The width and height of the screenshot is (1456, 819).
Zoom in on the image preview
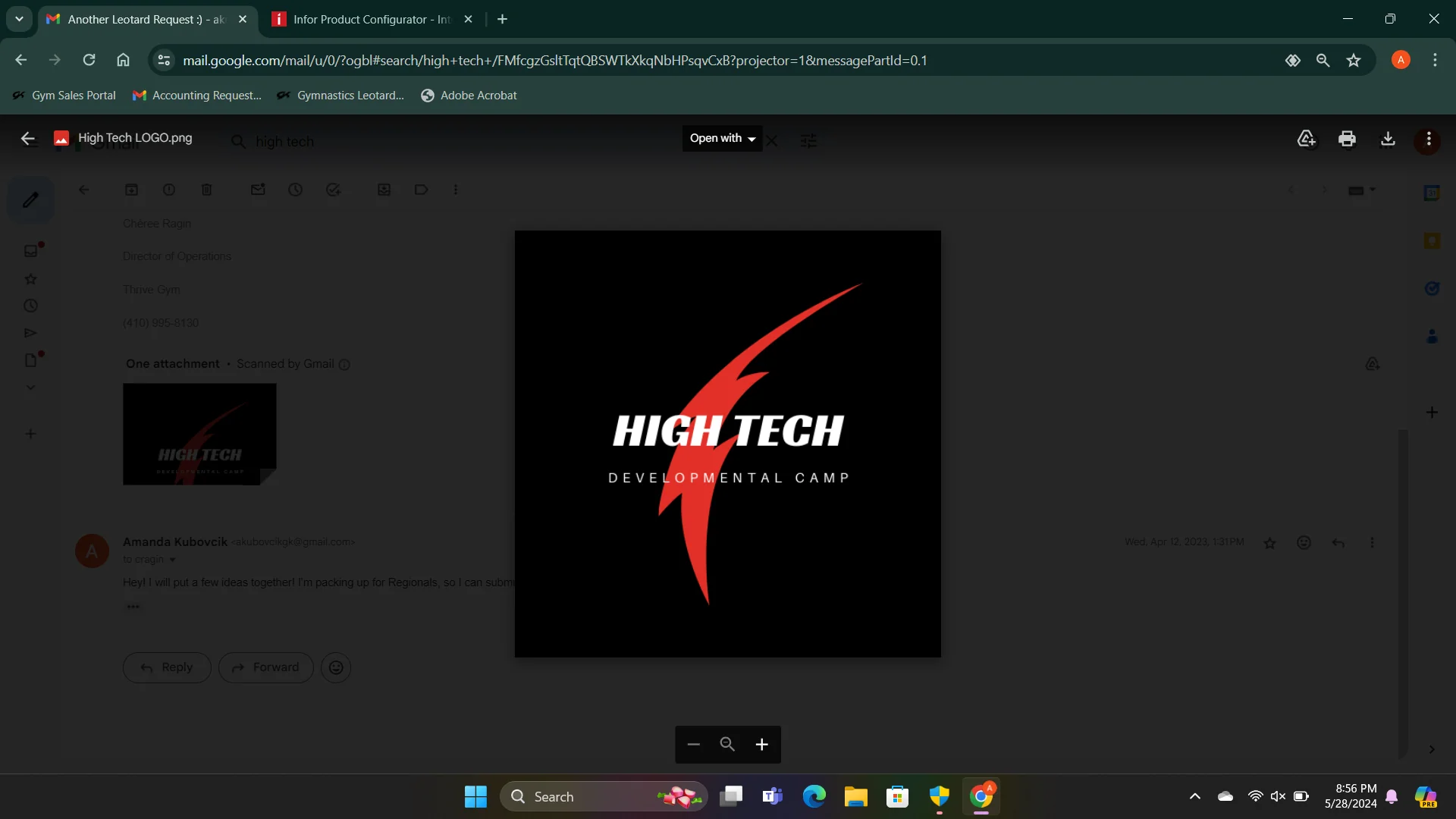click(762, 745)
